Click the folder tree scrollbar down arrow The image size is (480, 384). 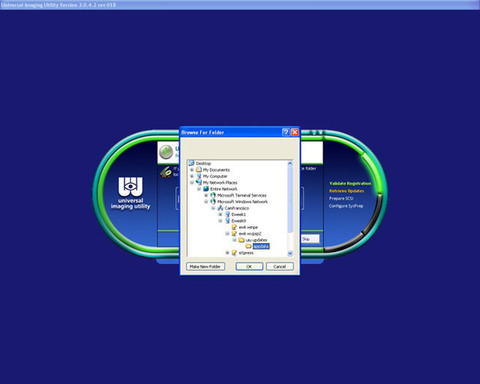(290, 253)
